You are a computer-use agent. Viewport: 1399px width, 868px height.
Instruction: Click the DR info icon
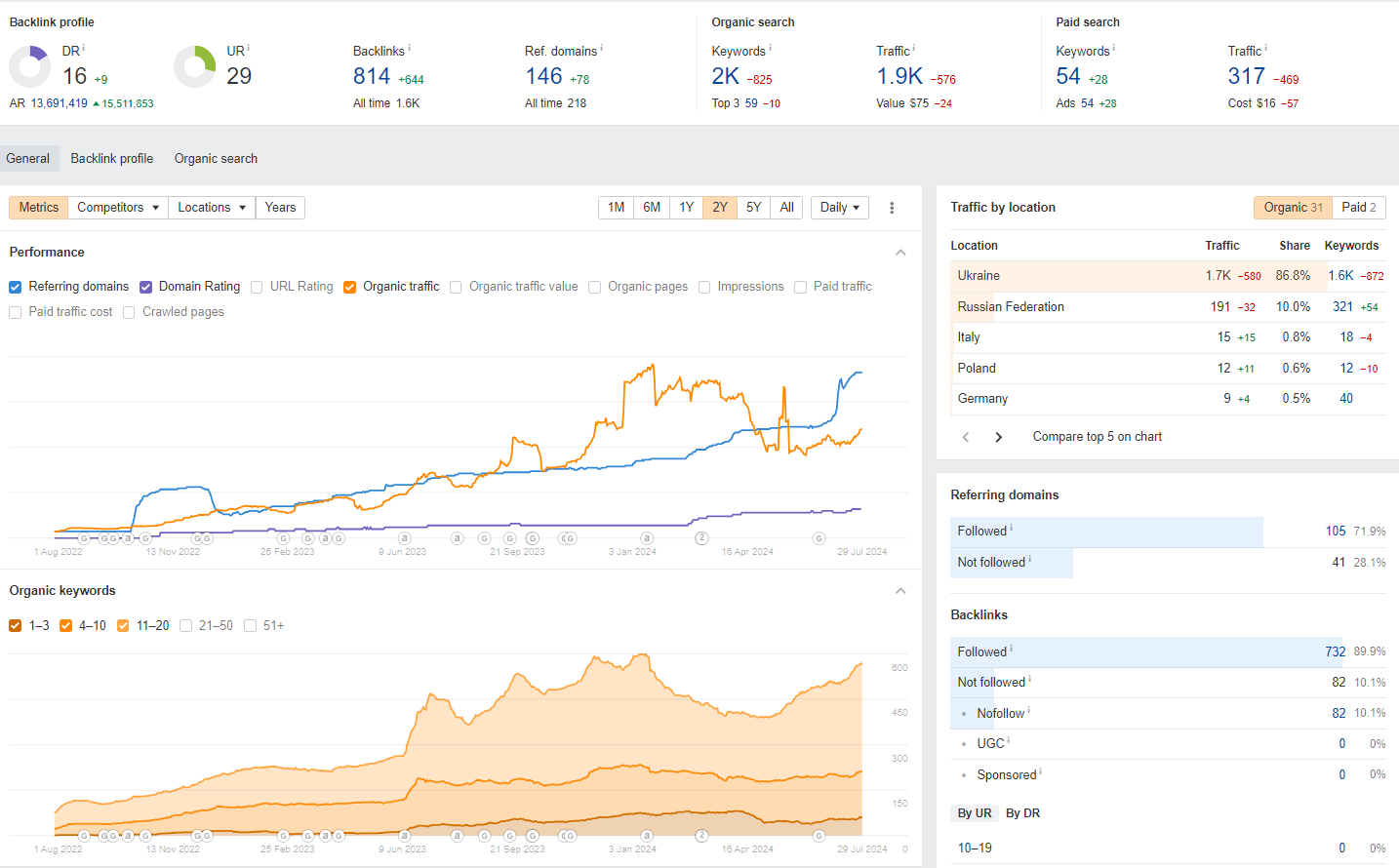(x=84, y=48)
